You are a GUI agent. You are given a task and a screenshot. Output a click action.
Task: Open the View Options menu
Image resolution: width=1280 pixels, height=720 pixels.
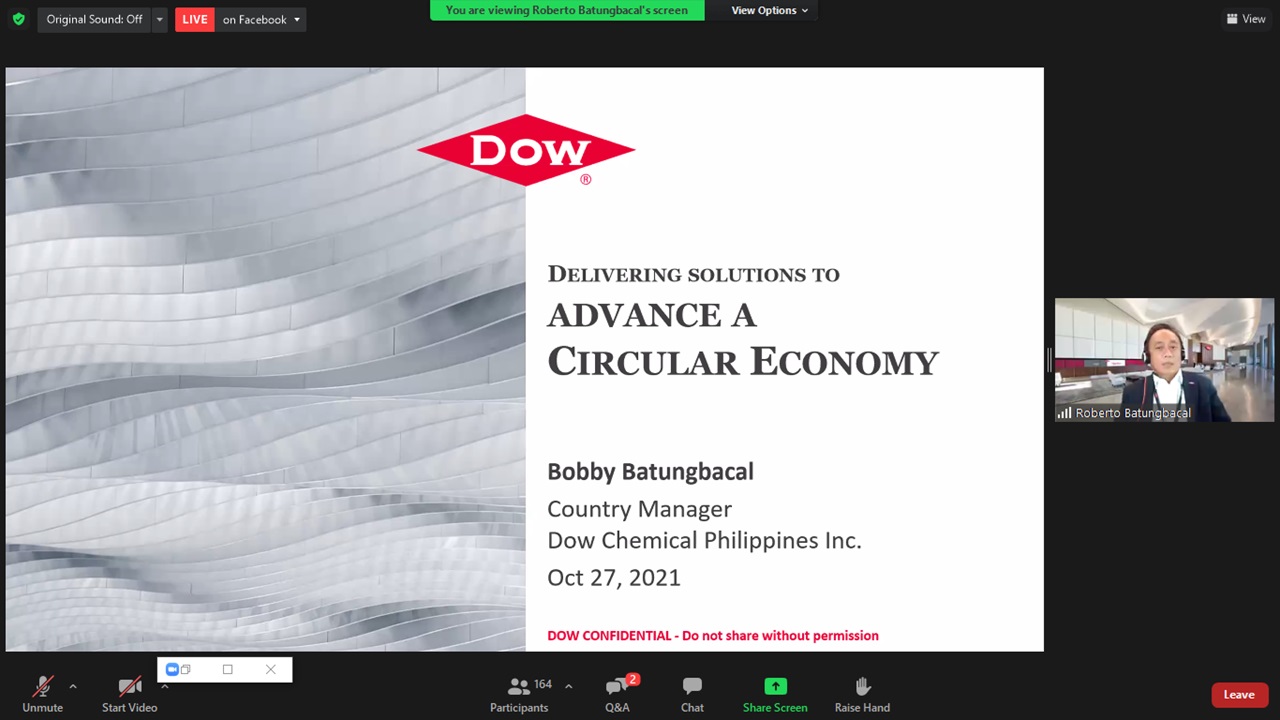[769, 10]
